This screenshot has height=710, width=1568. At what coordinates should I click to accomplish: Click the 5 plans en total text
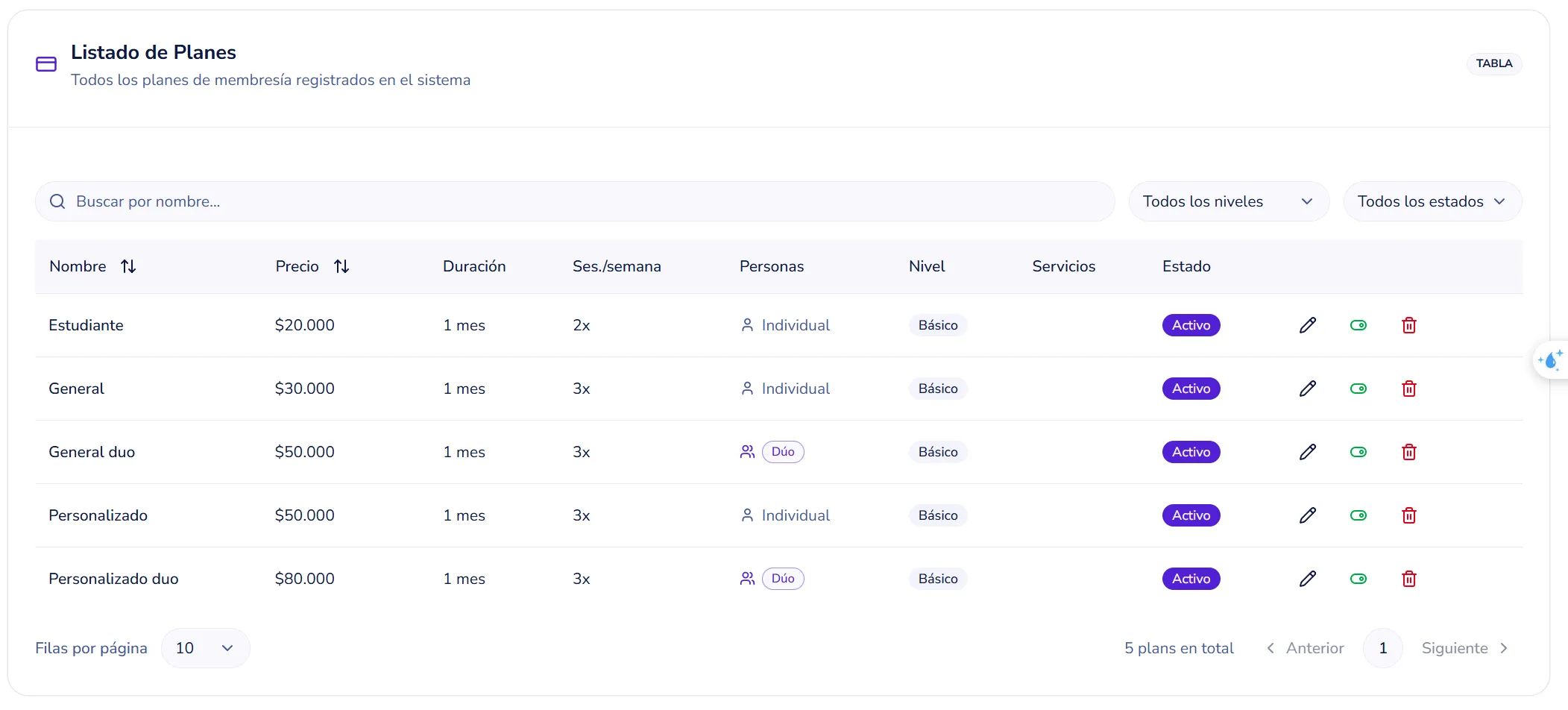1179,648
